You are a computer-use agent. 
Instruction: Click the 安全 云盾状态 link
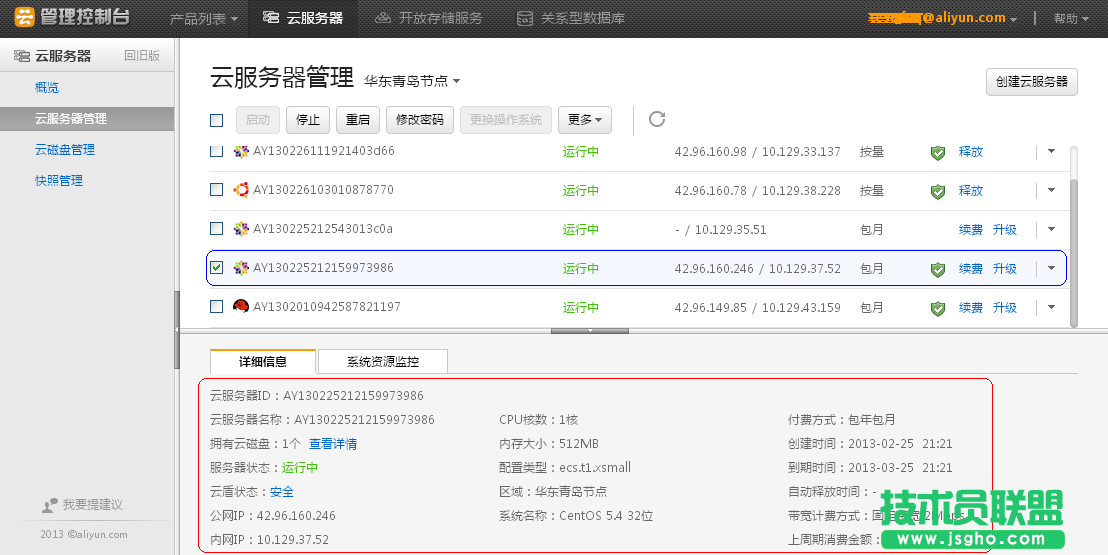282,492
